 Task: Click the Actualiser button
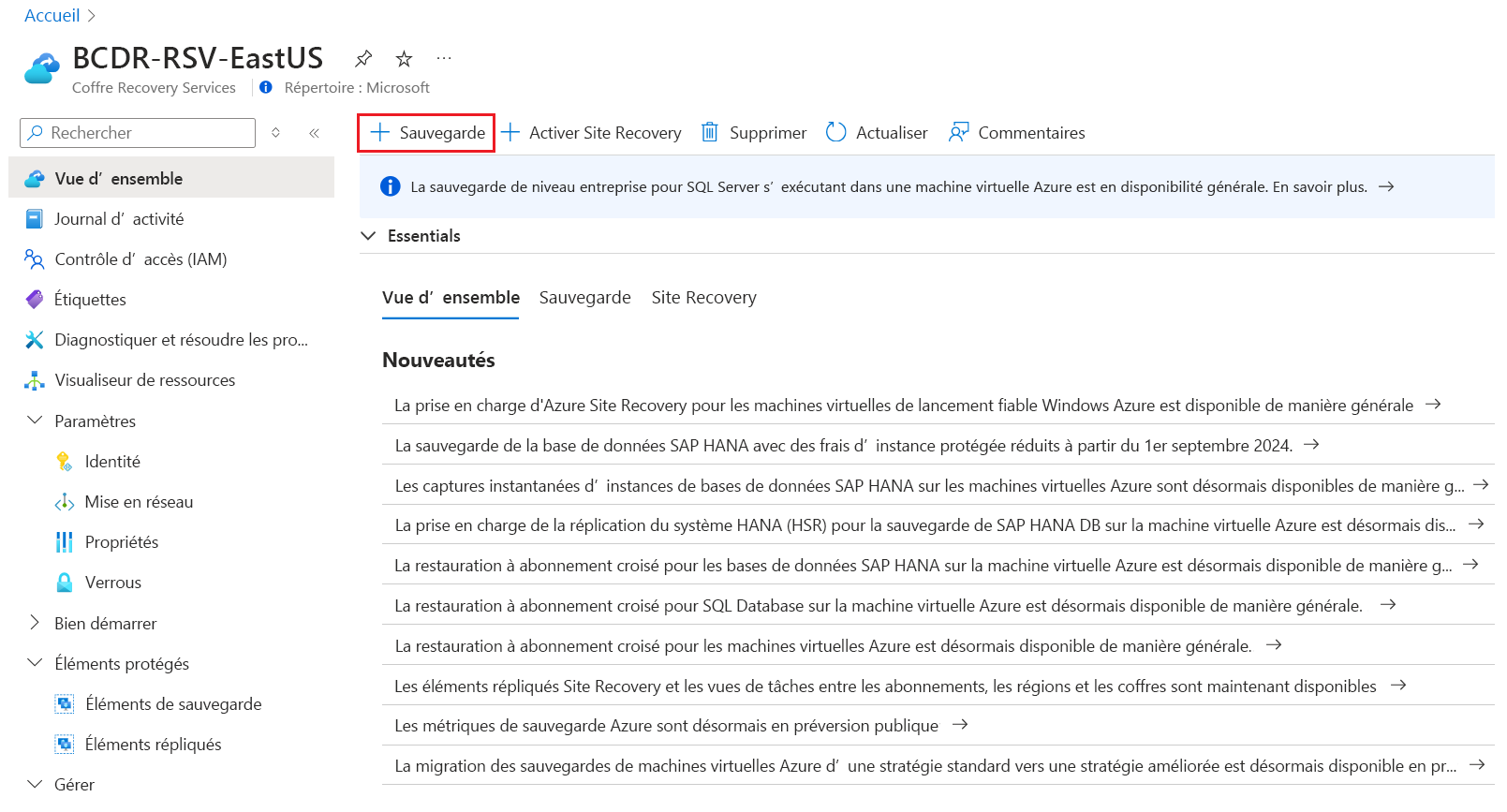point(877,133)
